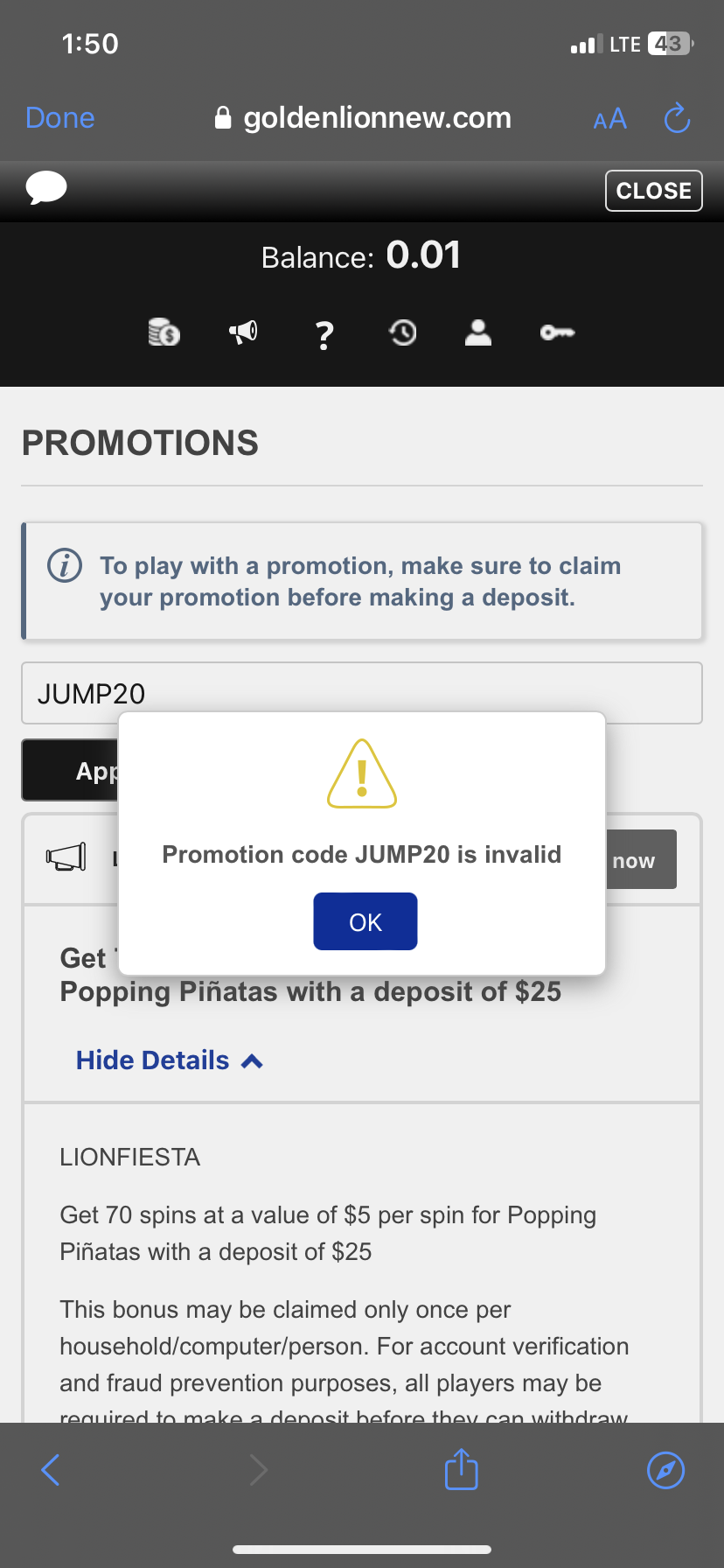Image resolution: width=724 pixels, height=1568 pixels.
Task: Open the history clock icon
Action: tap(402, 332)
